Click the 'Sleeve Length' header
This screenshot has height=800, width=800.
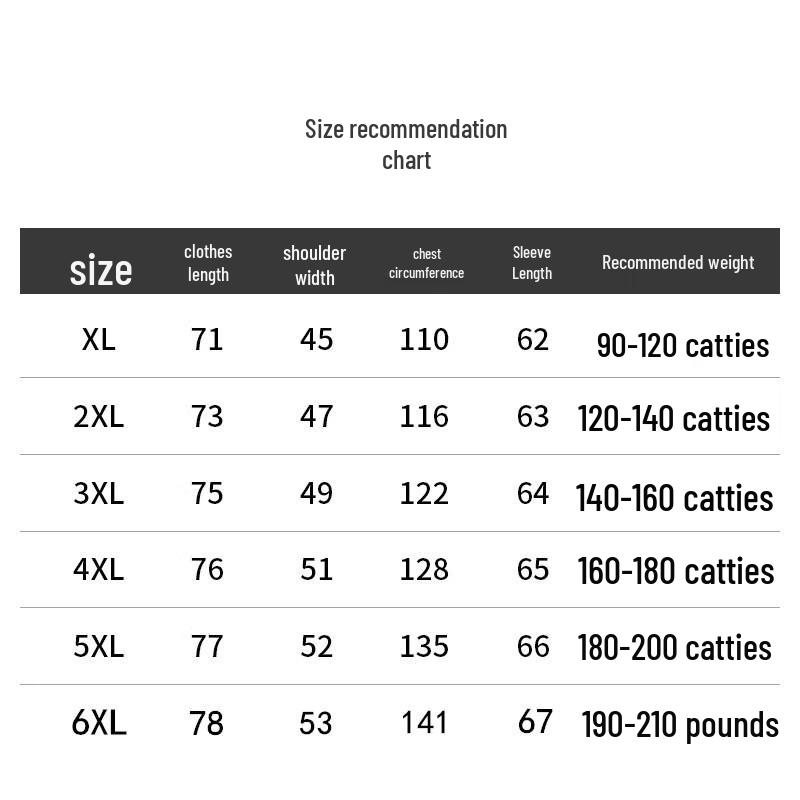point(532,263)
